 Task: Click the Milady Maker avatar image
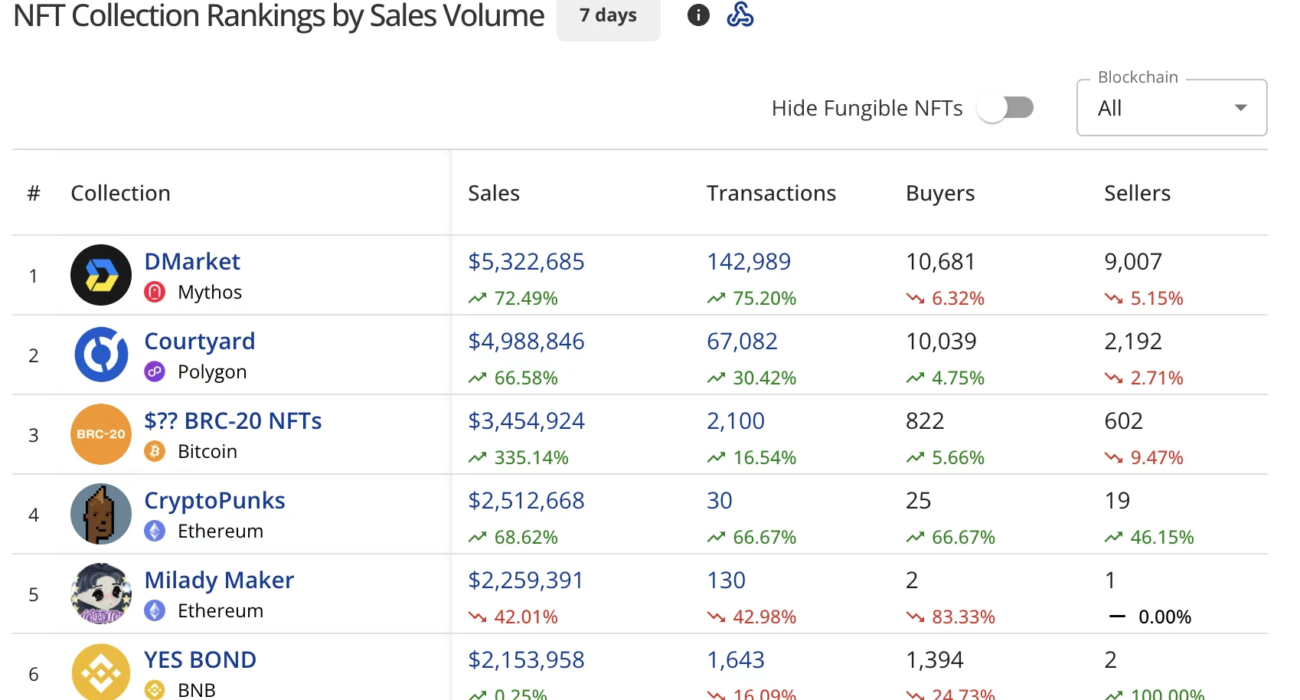point(101,594)
